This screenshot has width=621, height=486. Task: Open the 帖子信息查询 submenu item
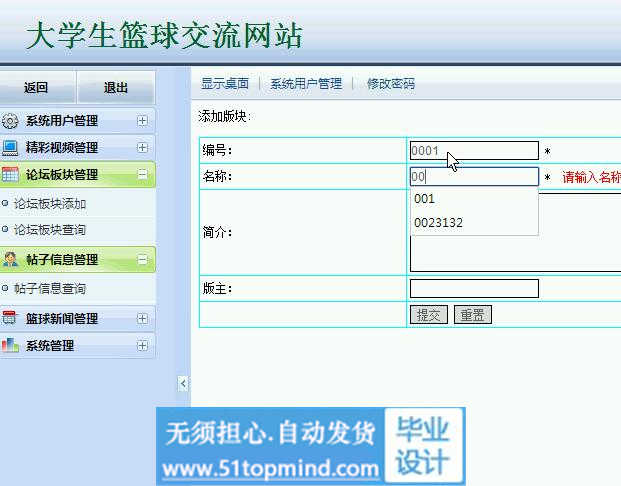[x=50, y=288]
